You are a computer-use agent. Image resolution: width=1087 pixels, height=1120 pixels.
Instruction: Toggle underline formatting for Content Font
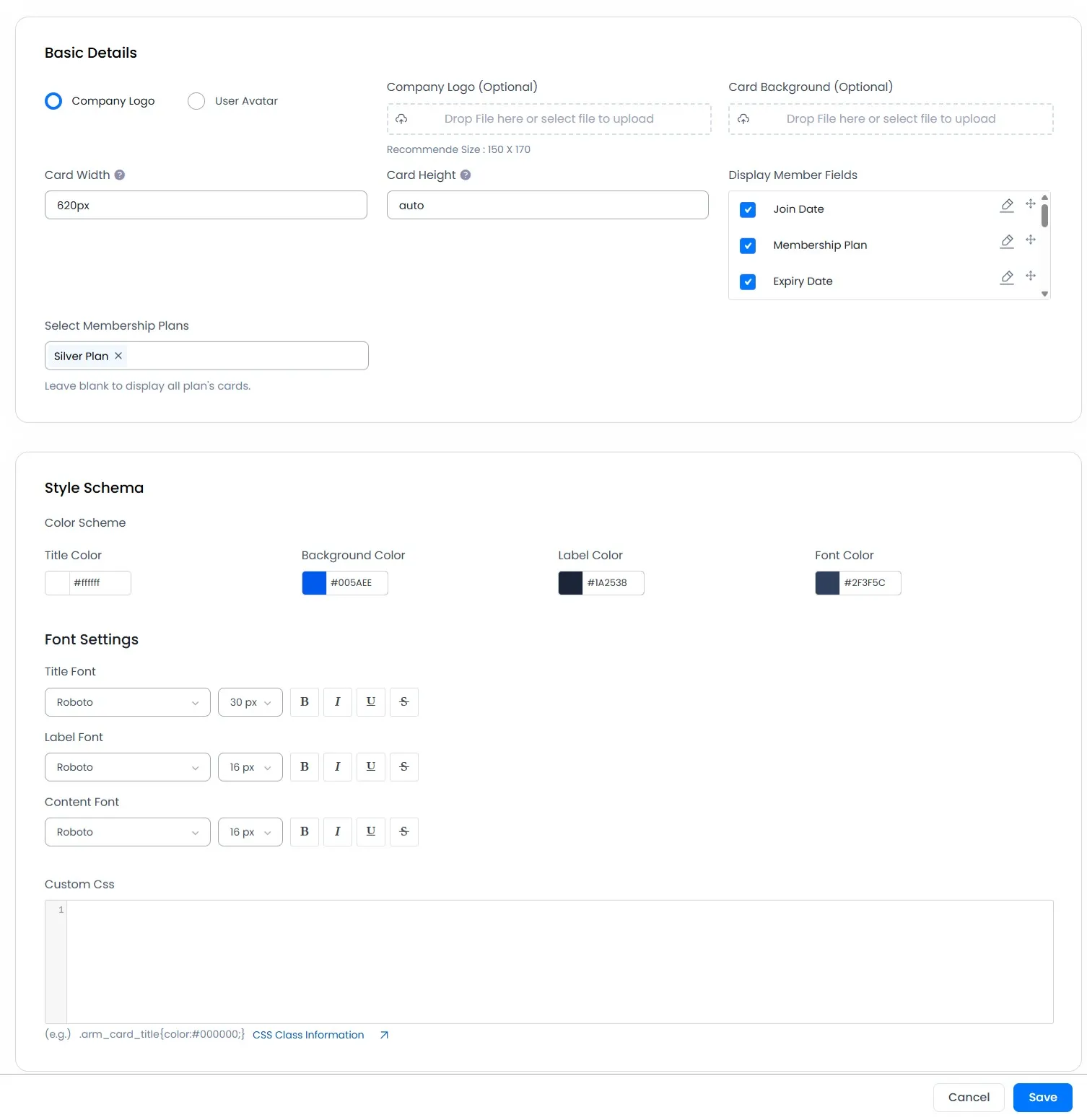(x=370, y=831)
